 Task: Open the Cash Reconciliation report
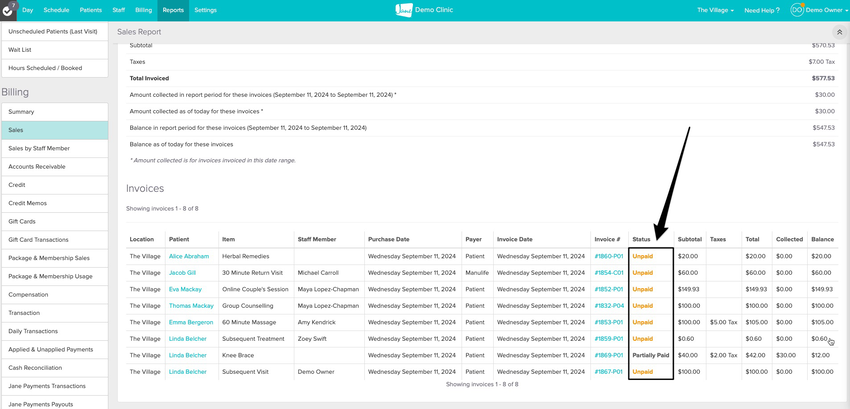click(x=54, y=368)
